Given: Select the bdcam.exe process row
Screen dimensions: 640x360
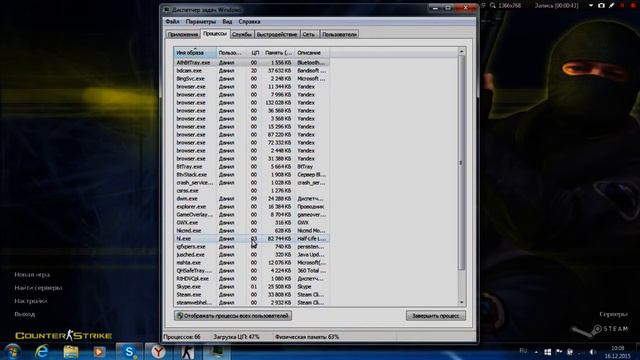Looking at the screenshot, I should [x=251, y=71].
